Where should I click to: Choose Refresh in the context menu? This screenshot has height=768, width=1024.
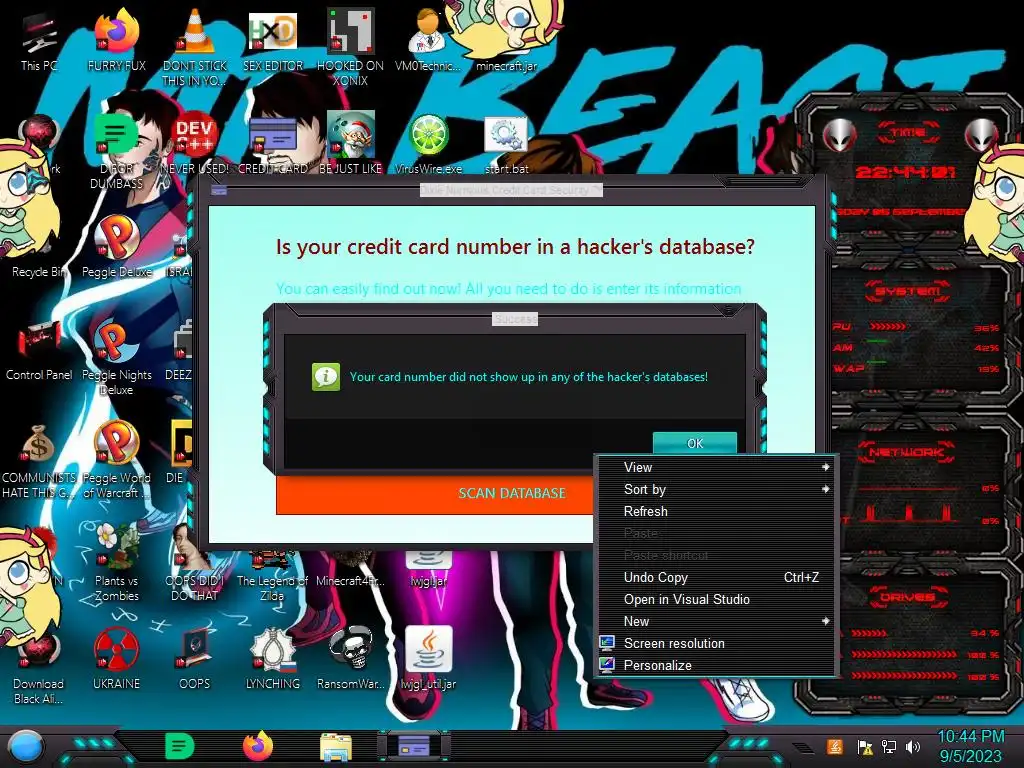coord(716,511)
